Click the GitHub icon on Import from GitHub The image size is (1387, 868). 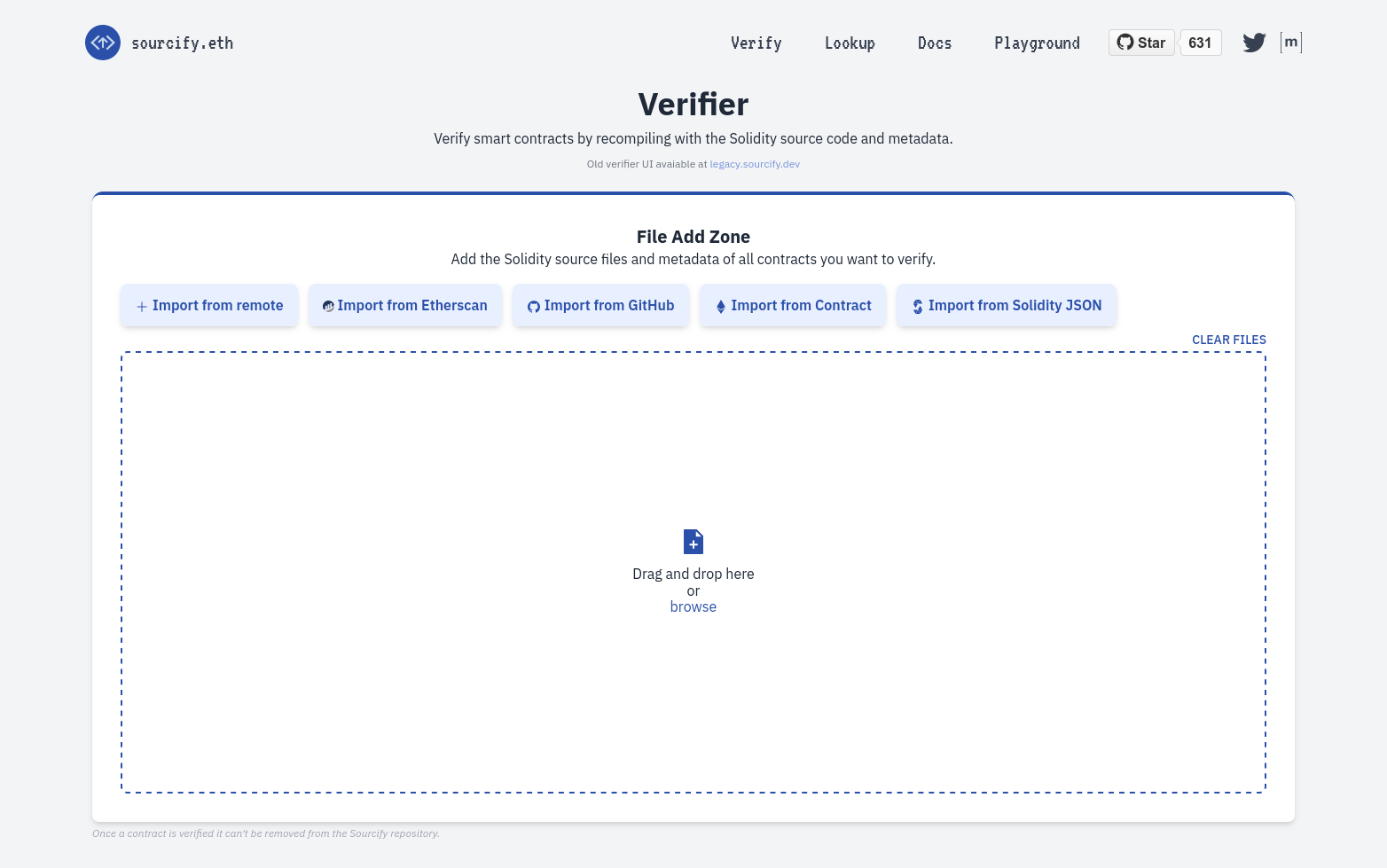click(x=533, y=305)
